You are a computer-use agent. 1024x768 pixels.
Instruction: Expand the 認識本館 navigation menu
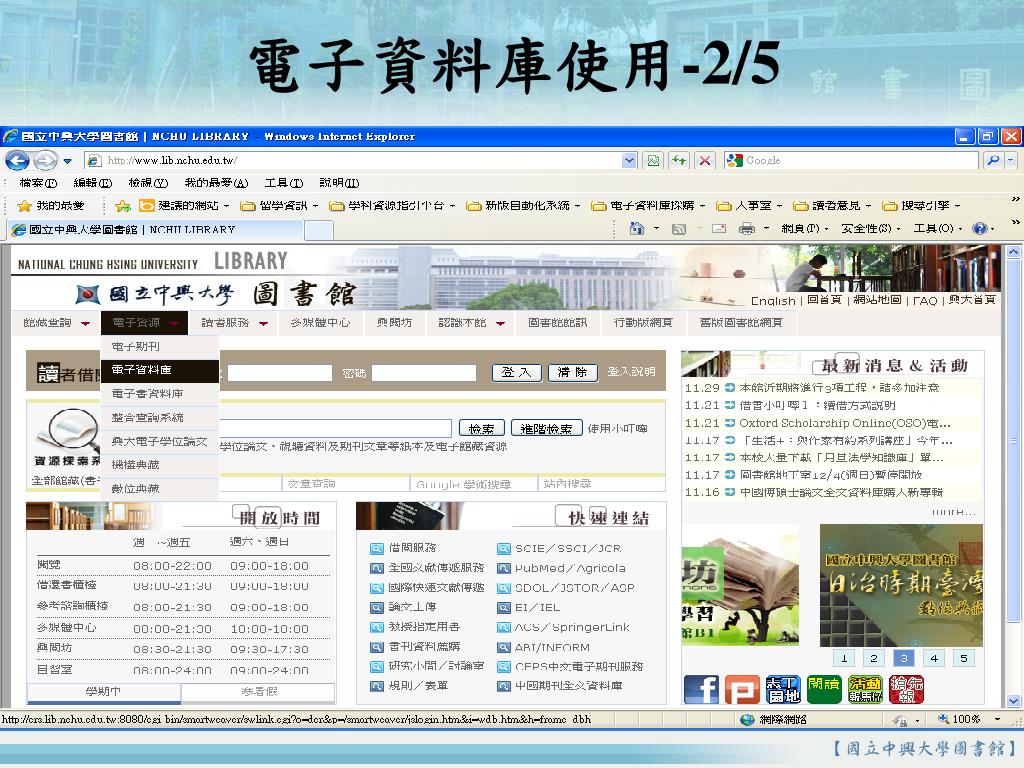472,323
